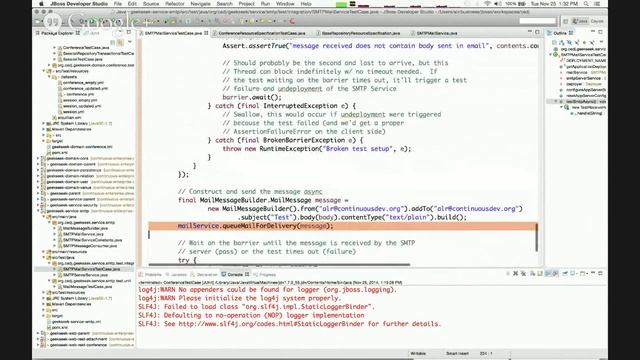The height and width of the screenshot is (360, 640).
Task: Open the Problems view tab
Action: point(151,275)
